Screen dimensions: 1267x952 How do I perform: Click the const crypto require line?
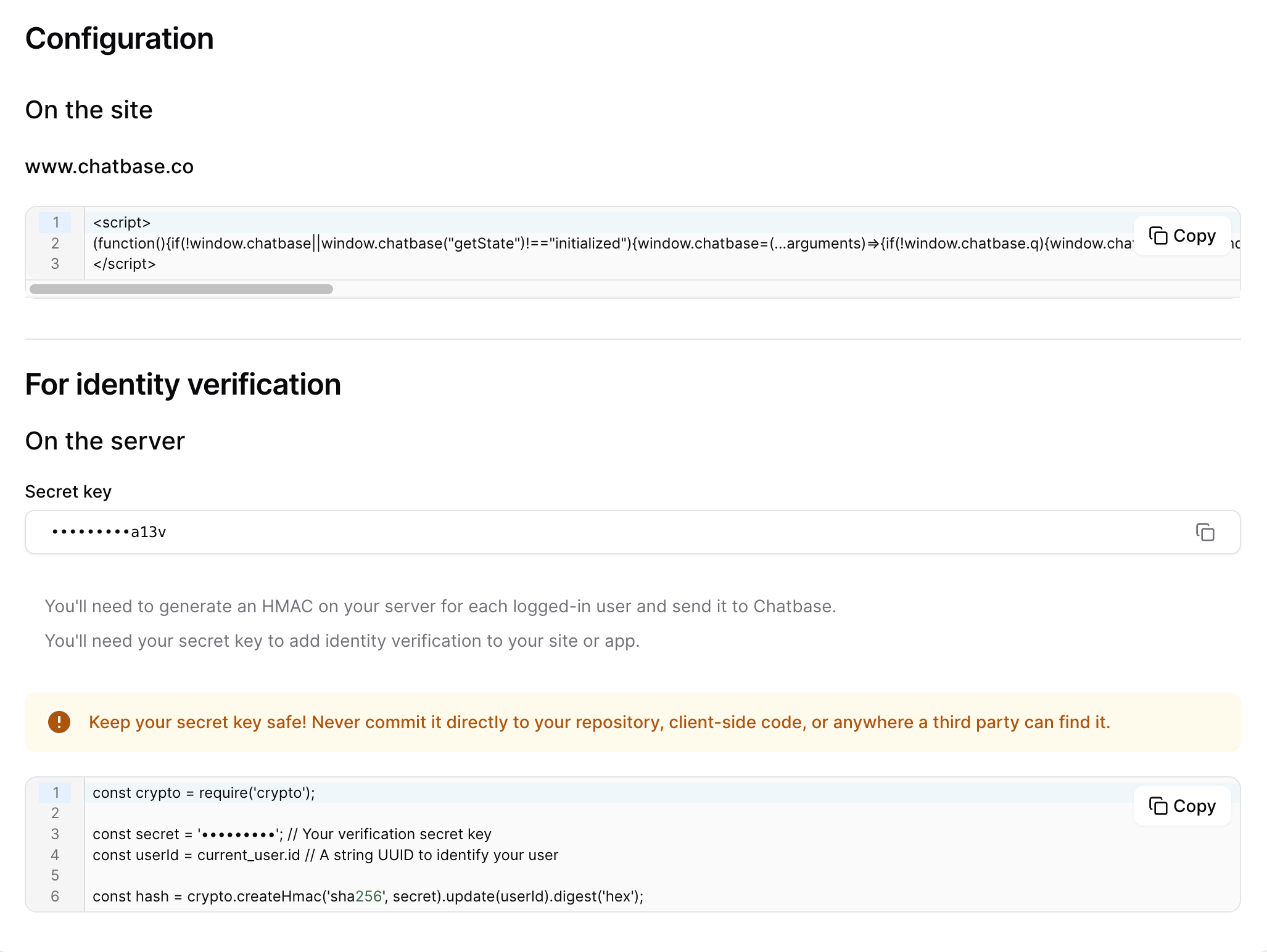pos(204,793)
